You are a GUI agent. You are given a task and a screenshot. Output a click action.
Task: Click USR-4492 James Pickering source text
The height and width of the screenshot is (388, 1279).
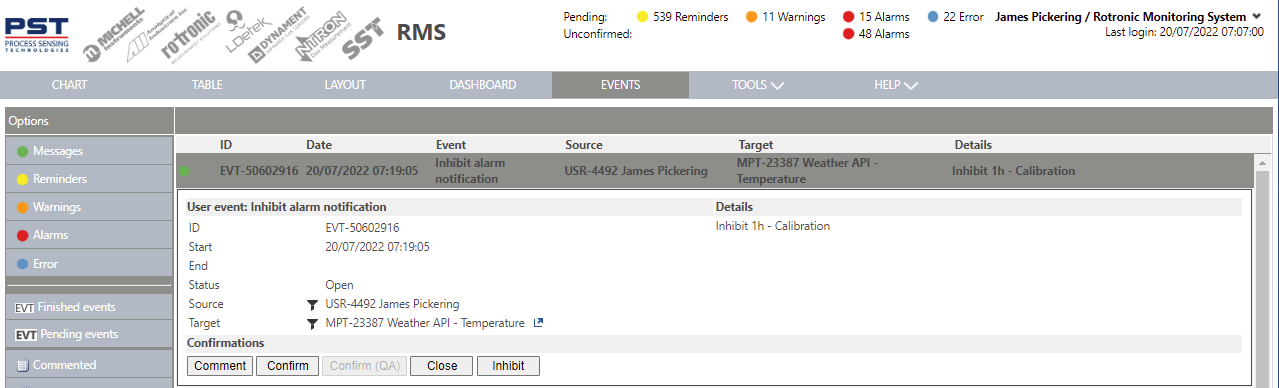(393, 304)
